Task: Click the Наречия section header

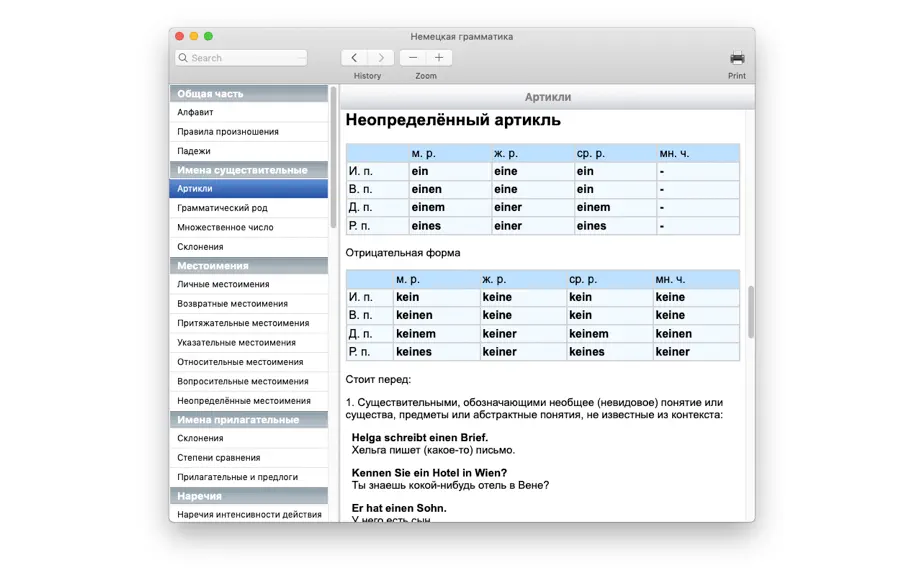Action: coord(249,496)
